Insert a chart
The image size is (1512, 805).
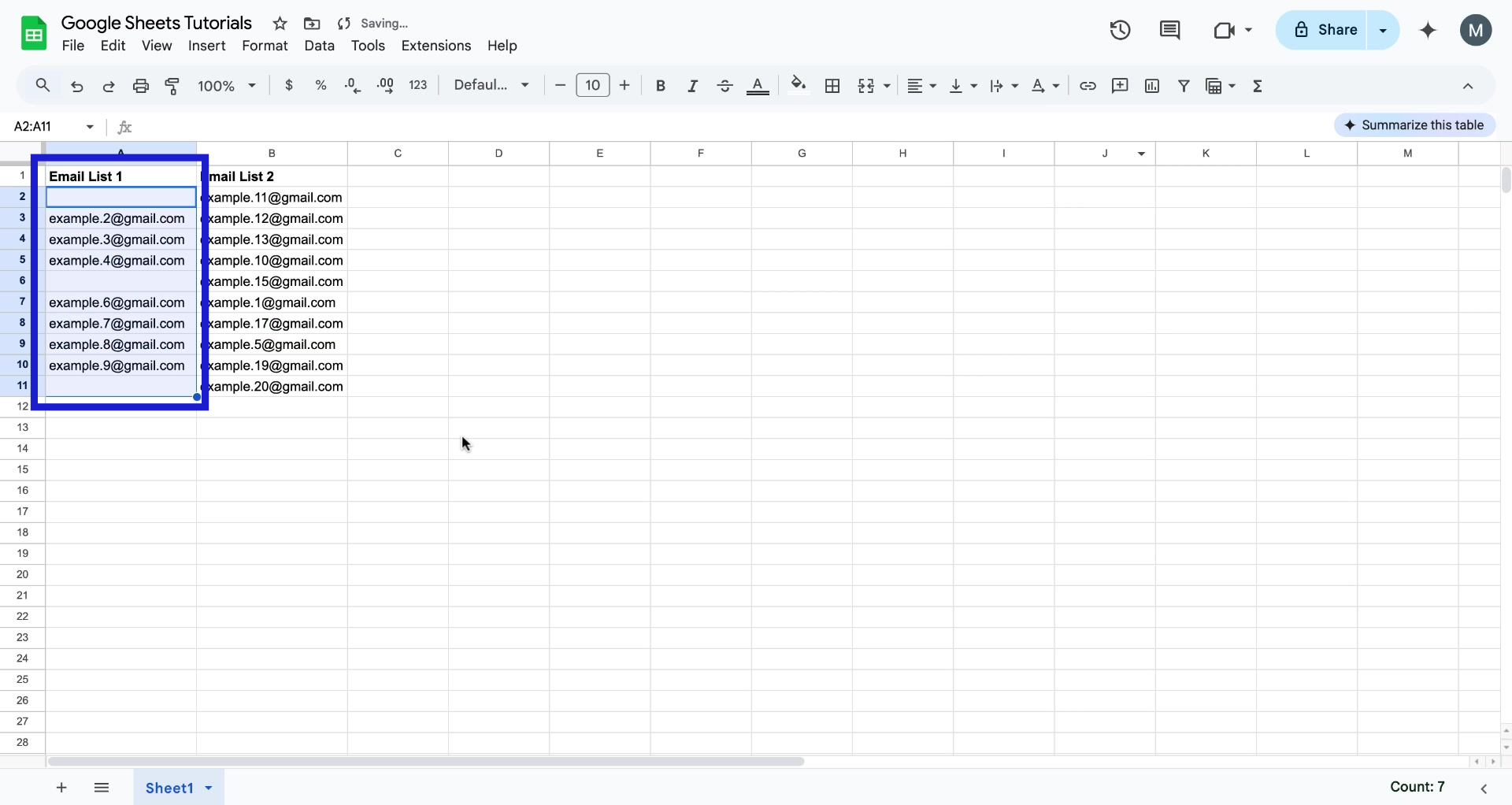click(1152, 86)
